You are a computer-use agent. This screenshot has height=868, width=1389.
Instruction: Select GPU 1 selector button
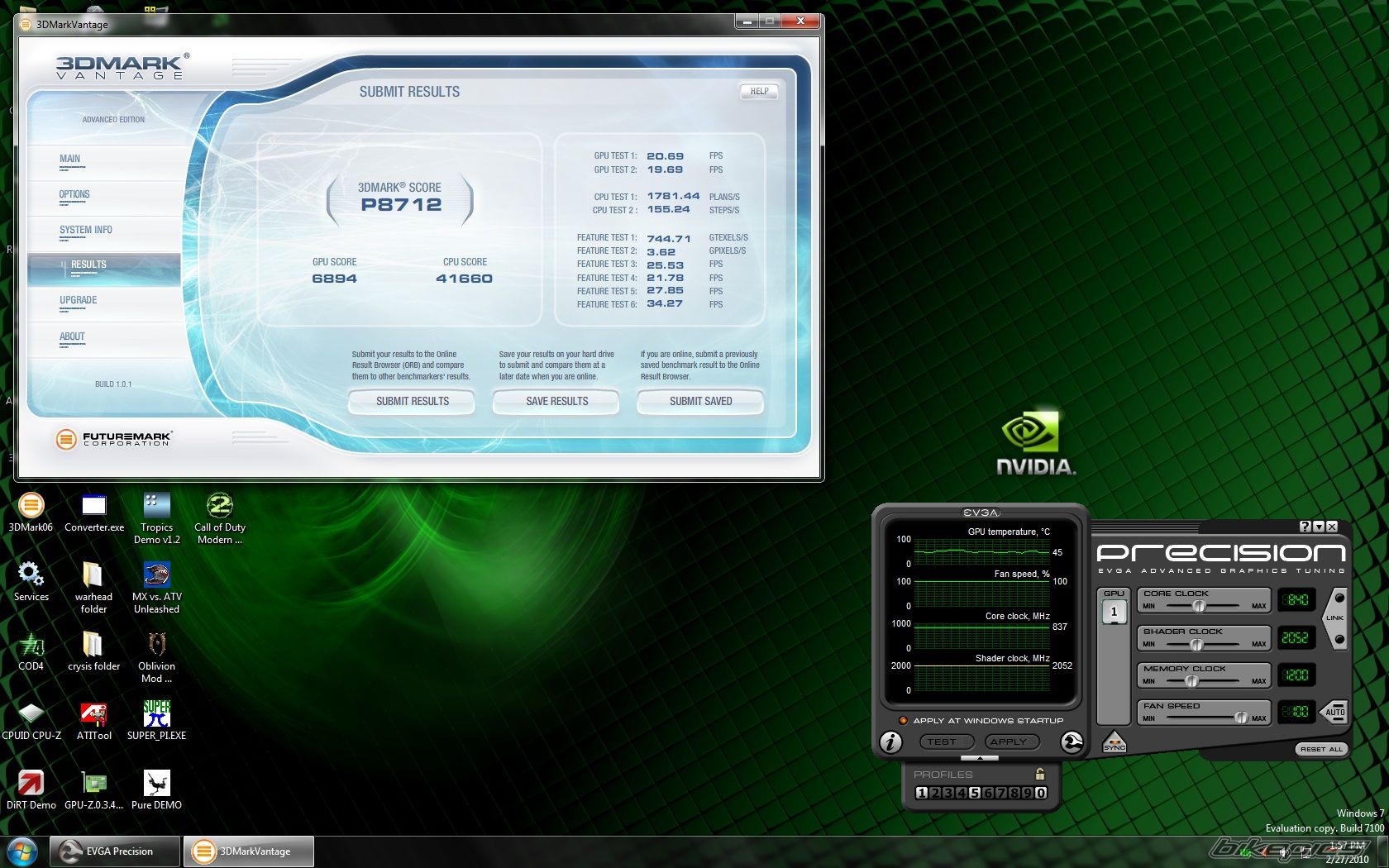click(1114, 612)
